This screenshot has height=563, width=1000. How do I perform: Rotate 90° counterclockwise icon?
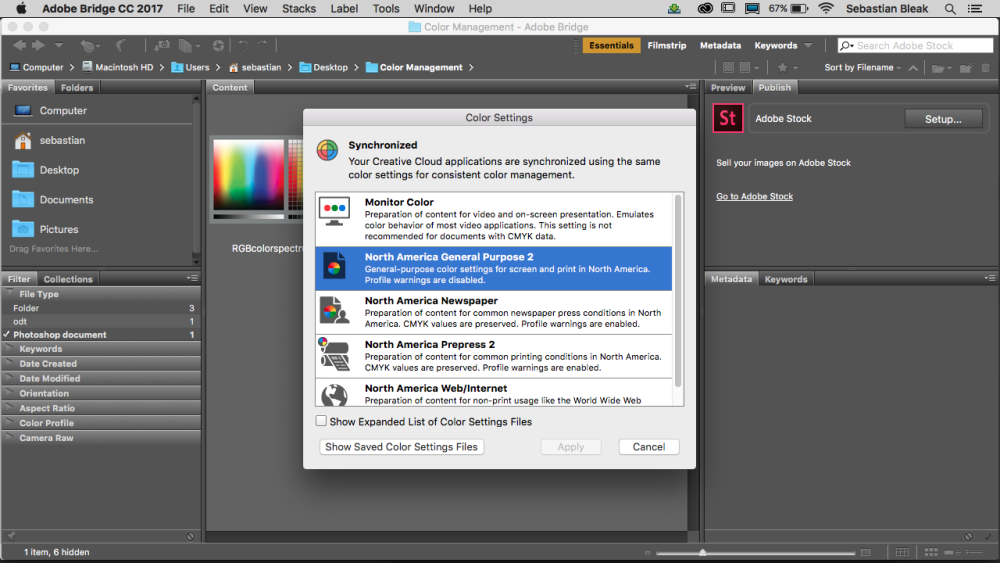243,45
